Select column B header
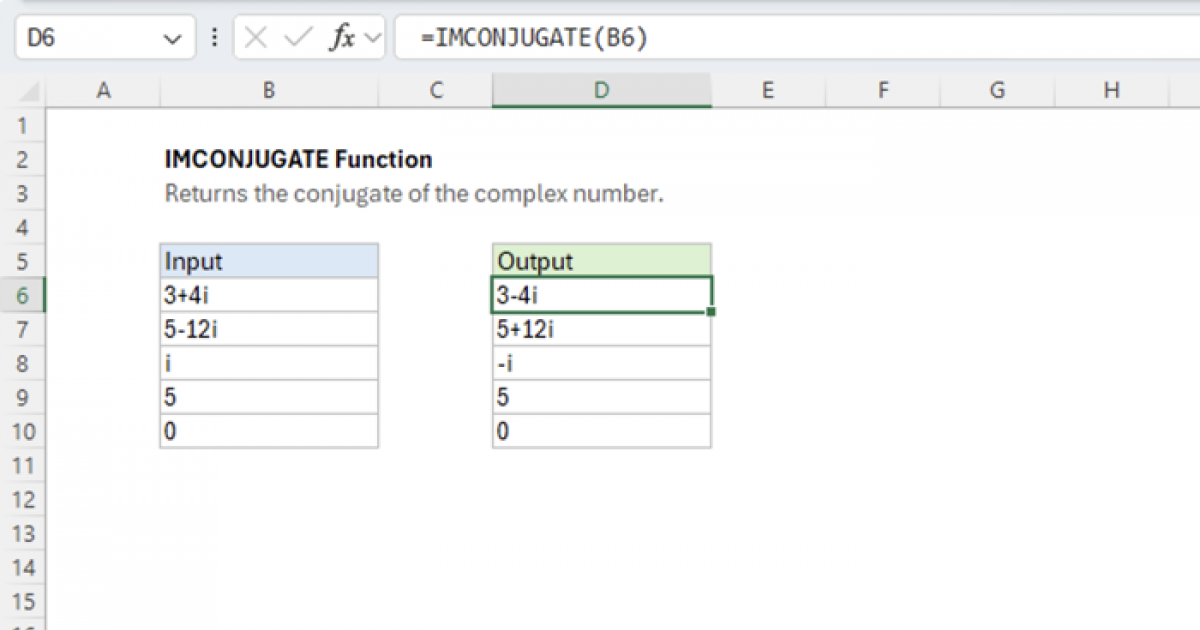The width and height of the screenshot is (1200, 630). coord(268,89)
